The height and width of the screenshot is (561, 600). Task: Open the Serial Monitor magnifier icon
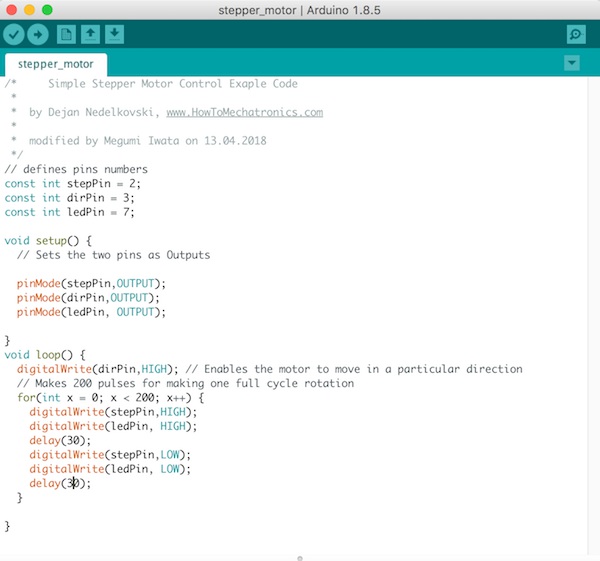[x=576, y=34]
